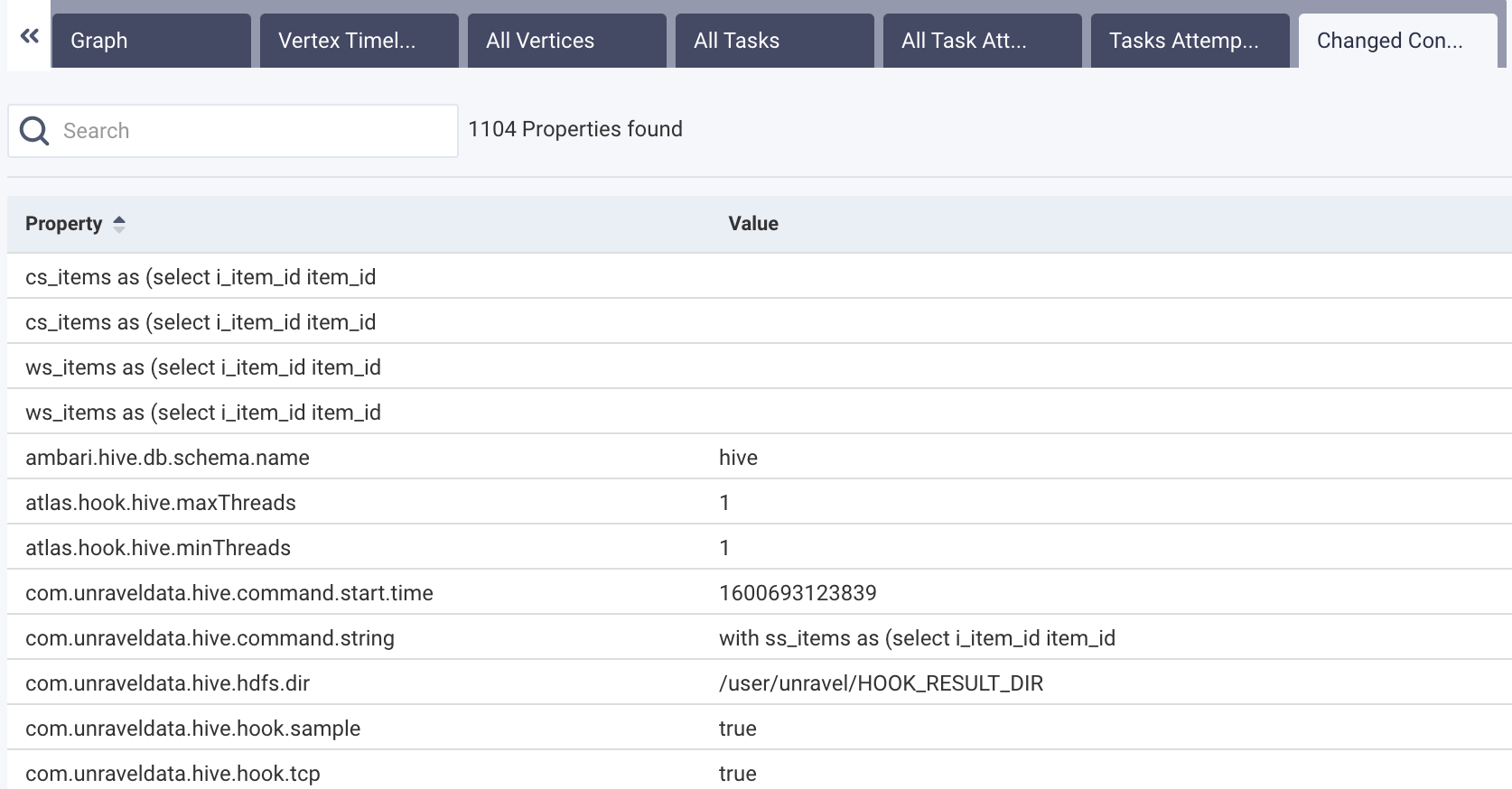Select the All Task Attempts tab
The width and height of the screenshot is (1512, 789).
click(983, 41)
